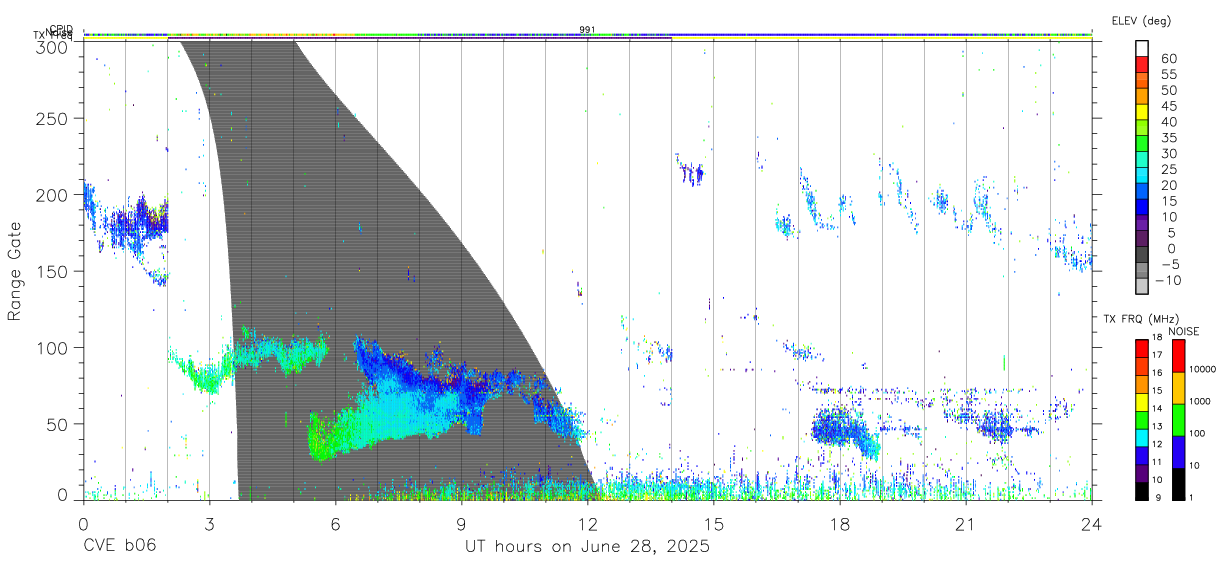Viewport: 1228px width, 567px height.
Task: Click the 'ELEV (deg)' legend title
Action: 1141,21
